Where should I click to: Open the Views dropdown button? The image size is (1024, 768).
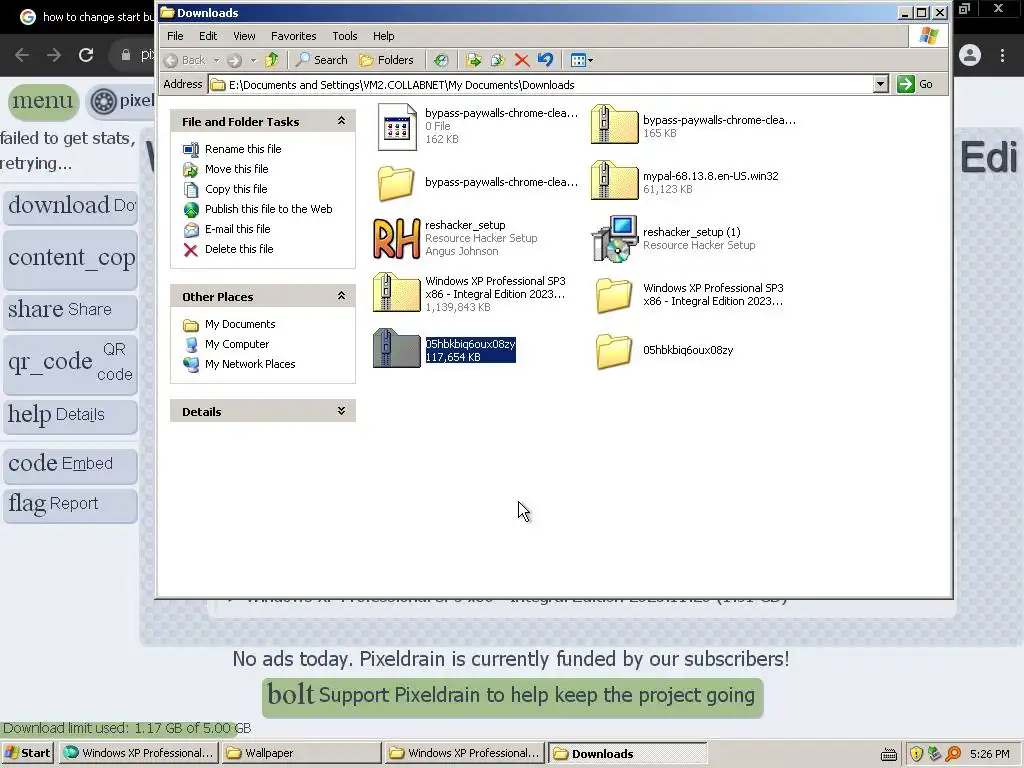click(x=581, y=60)
